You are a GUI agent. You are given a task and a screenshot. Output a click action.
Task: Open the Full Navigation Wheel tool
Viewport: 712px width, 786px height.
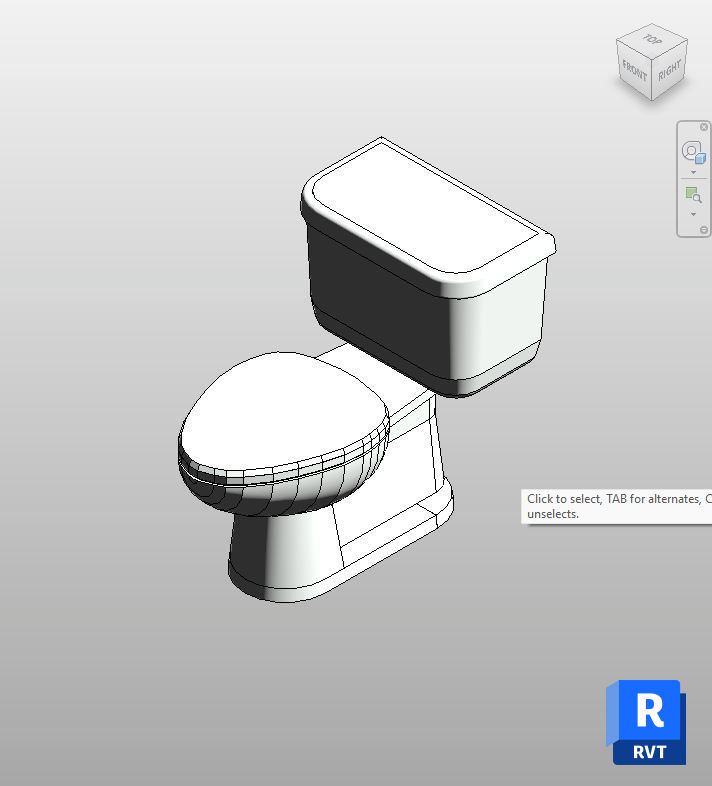[x=693, y=152]
